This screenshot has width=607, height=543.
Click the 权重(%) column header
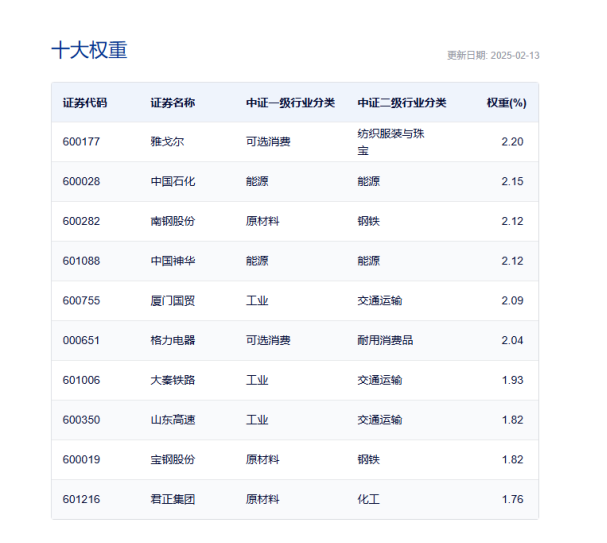coord(506,103)
